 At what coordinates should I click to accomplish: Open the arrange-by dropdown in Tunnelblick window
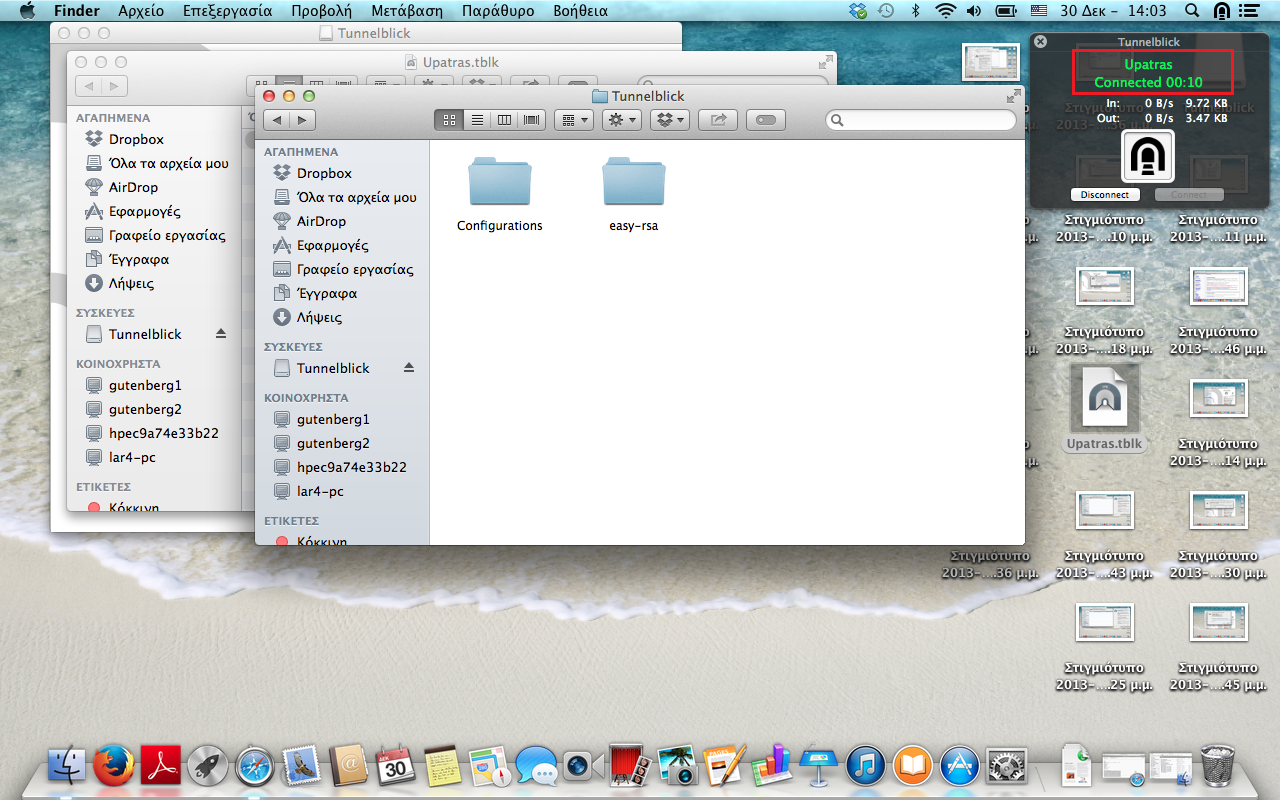pos(574,120)
